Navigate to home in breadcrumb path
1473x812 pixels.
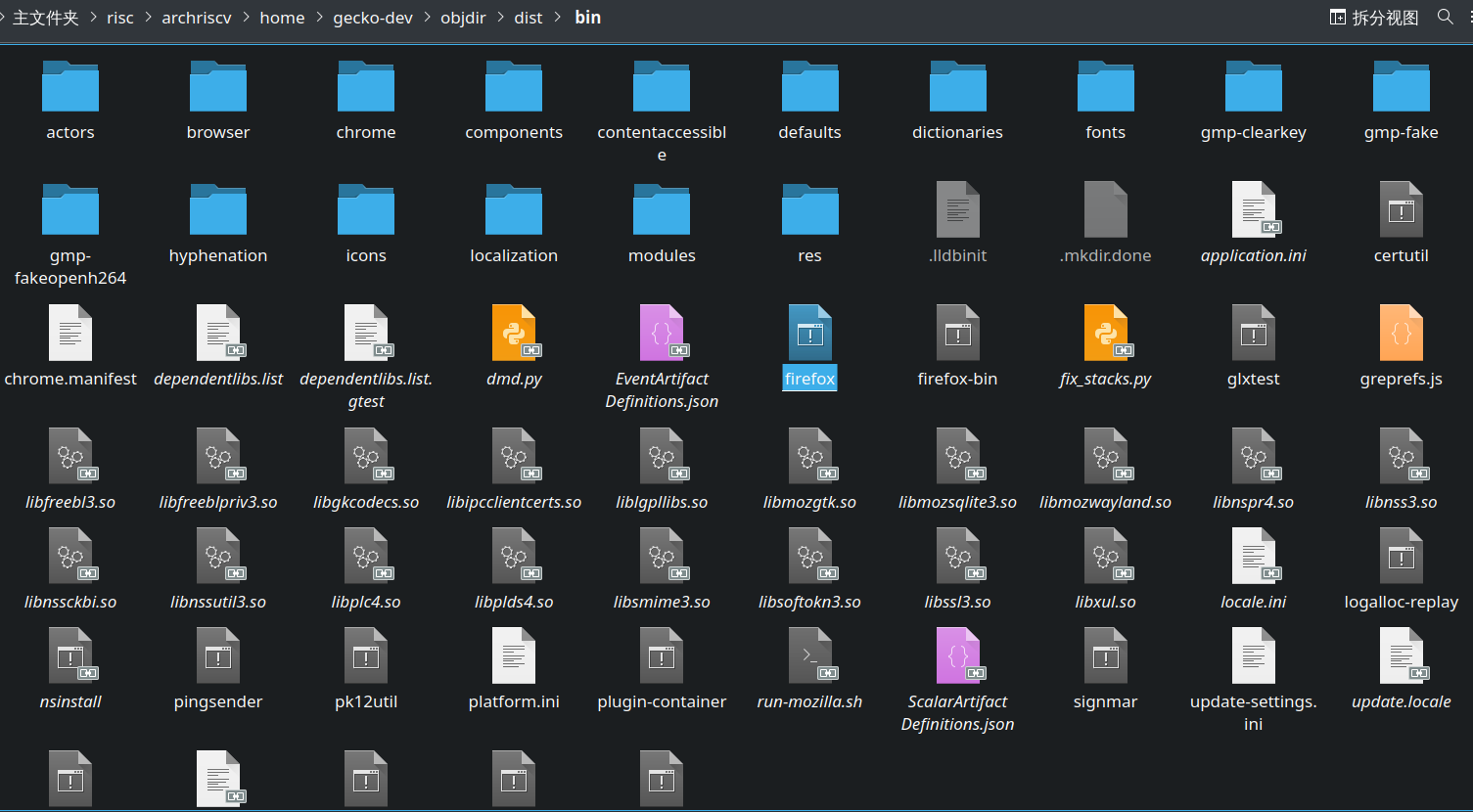[x=282, y=18]
